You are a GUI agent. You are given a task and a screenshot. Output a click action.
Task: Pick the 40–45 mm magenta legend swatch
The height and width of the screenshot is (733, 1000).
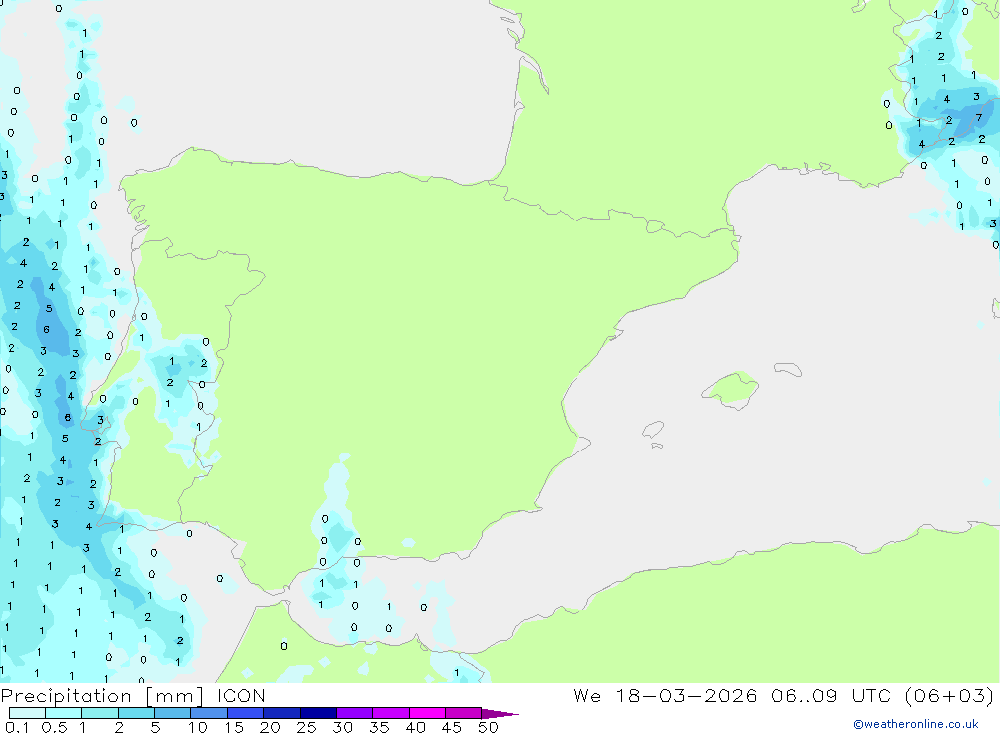coord(427,713)
